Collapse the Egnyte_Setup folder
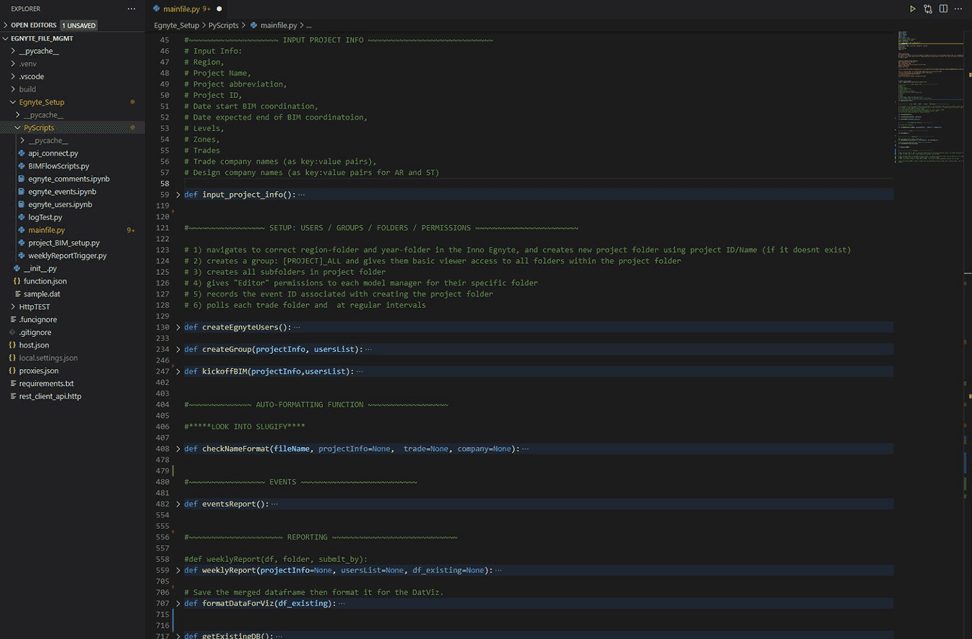Viewport: 972px width, 639px height. pos(12,102)
